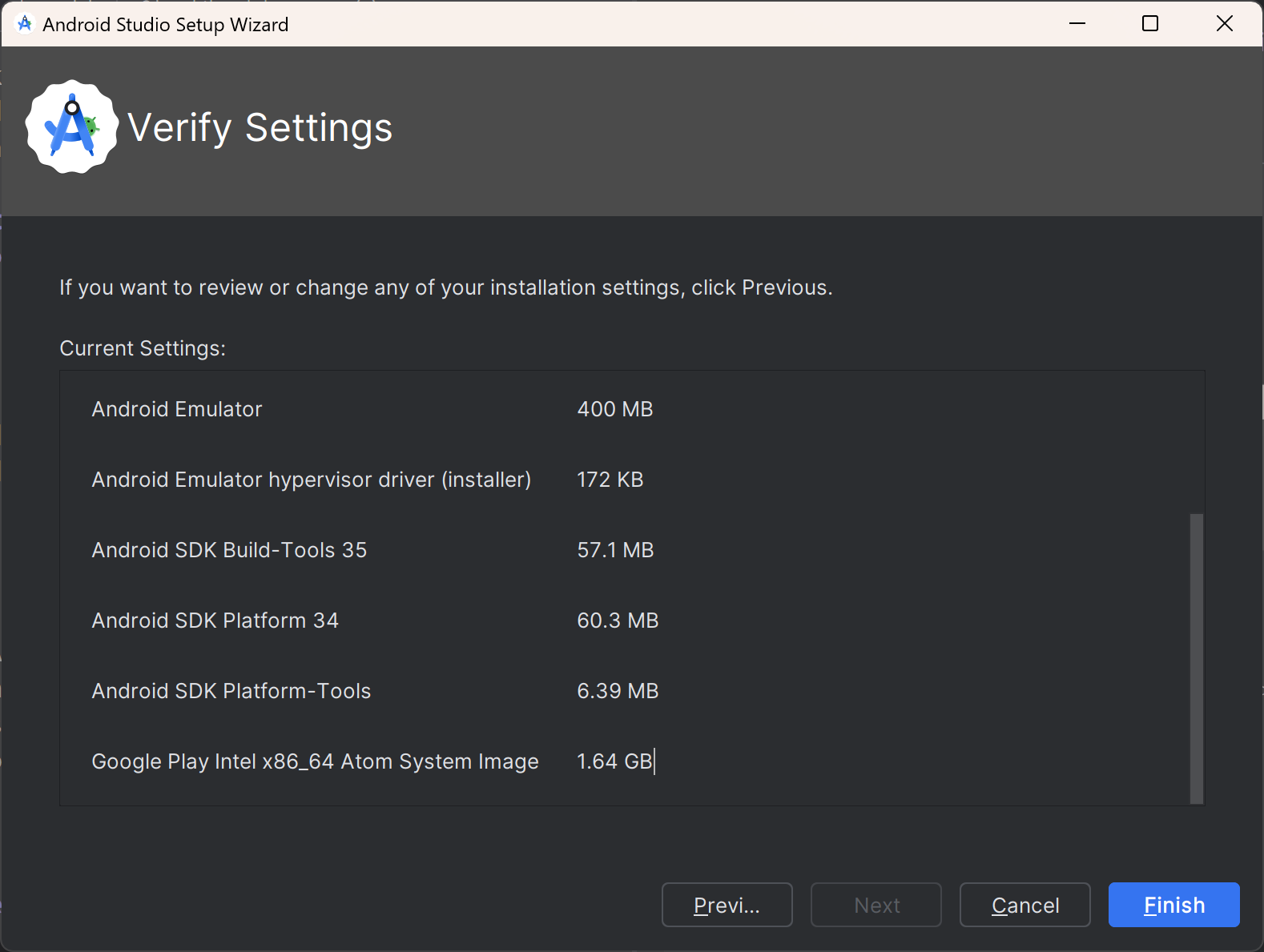Click the Android Studio logo in header
The width and height of the screenshot is (1264, 952).
[72, 127]
